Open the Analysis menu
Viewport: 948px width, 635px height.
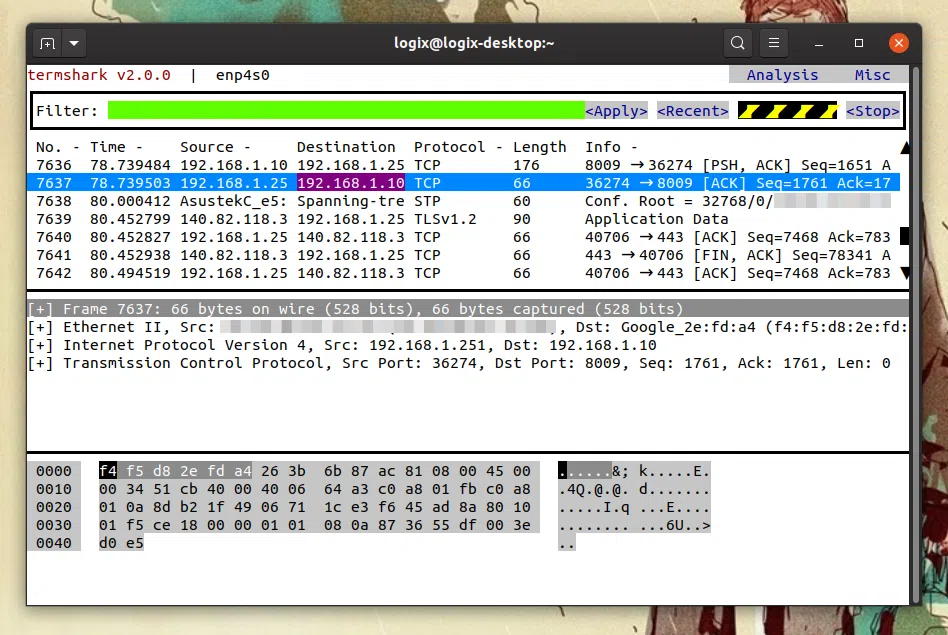782,75
